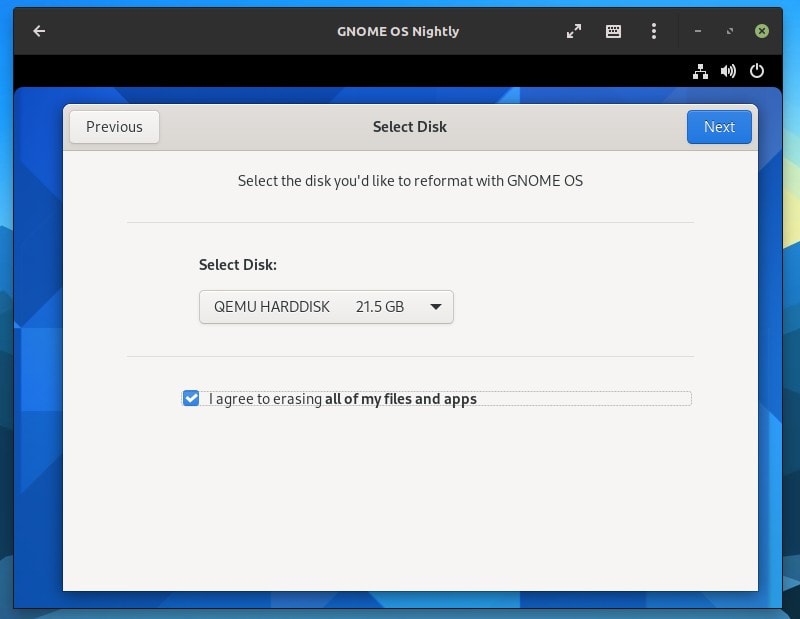Click the GNOME OS Nightly window title
This screenshot has width=800, height=619.
coord(398,31)
